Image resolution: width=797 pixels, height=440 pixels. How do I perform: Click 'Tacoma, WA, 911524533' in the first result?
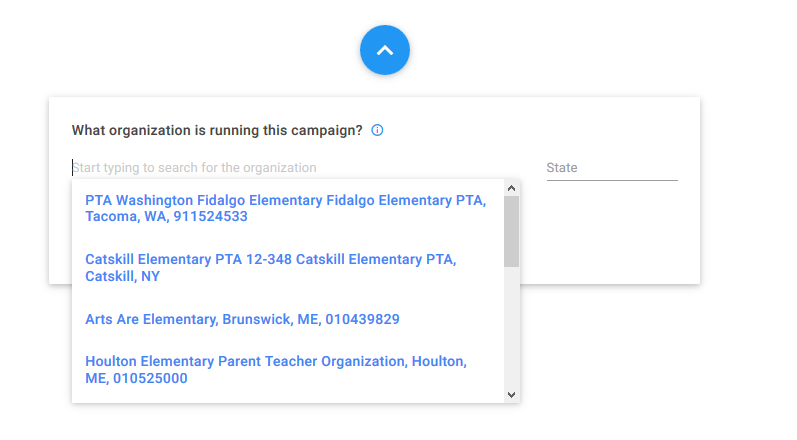[x=166, y=216]
